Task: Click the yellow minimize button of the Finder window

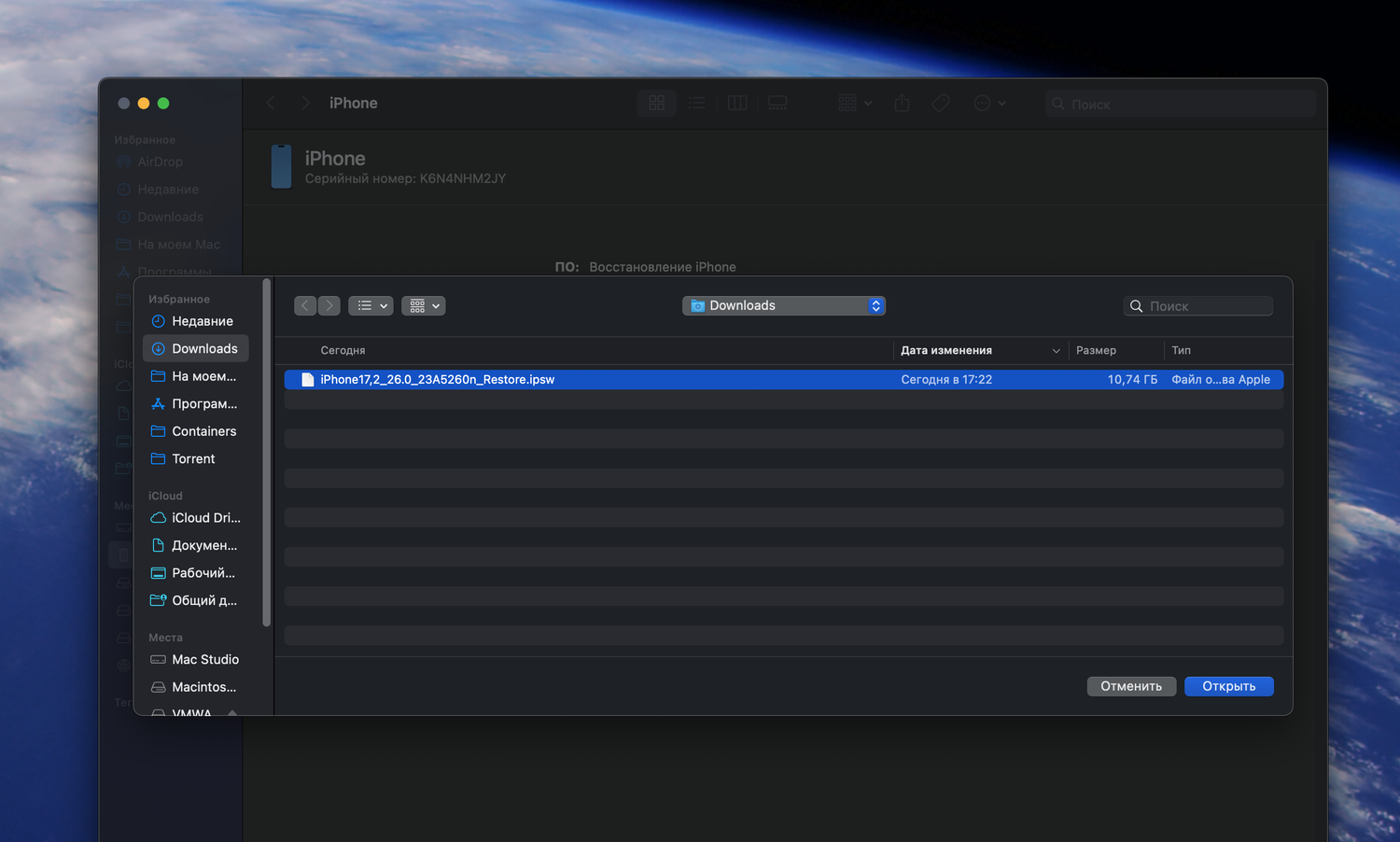Action: [144, 104]
